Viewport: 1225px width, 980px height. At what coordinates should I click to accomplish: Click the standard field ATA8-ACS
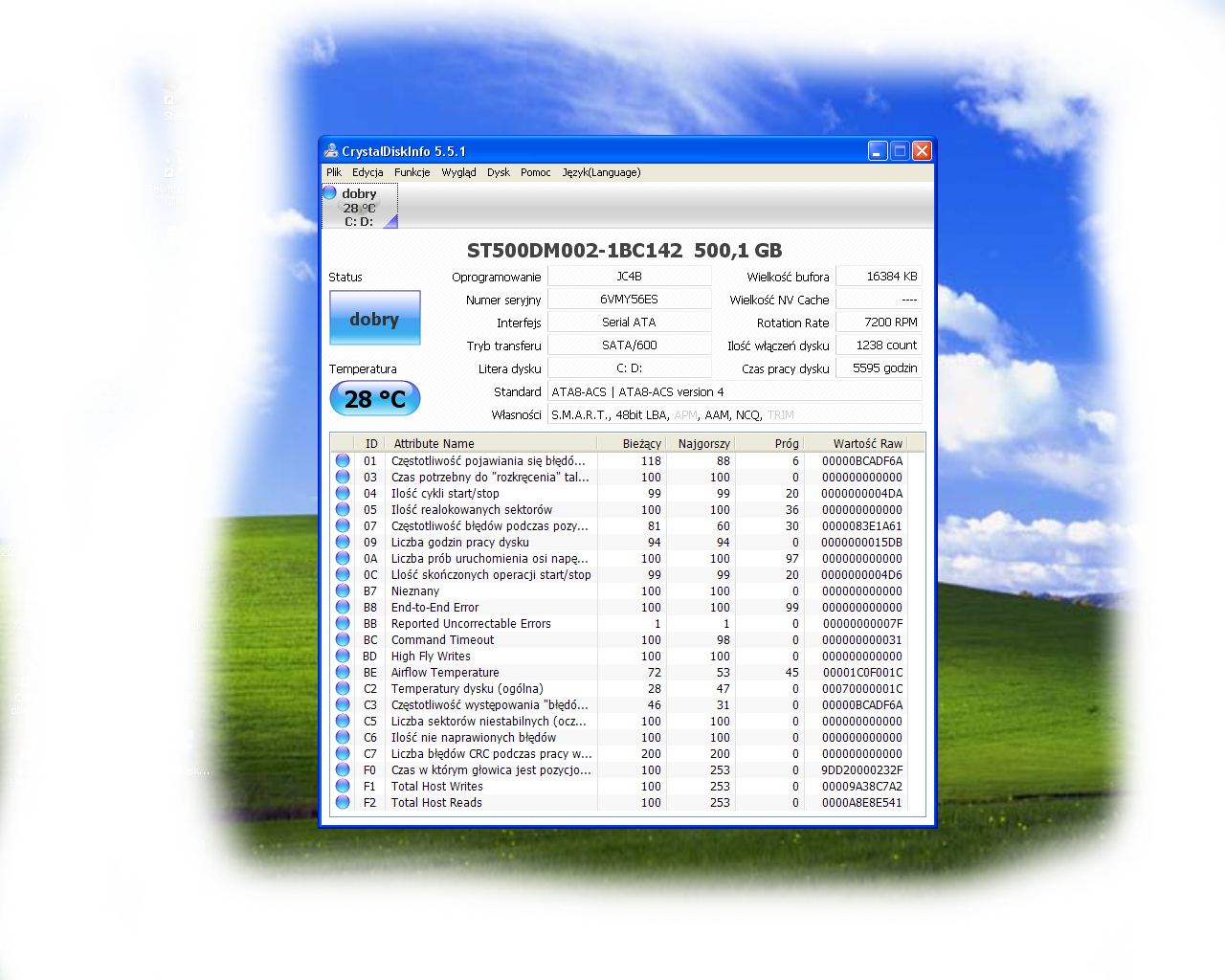(734, 390)
